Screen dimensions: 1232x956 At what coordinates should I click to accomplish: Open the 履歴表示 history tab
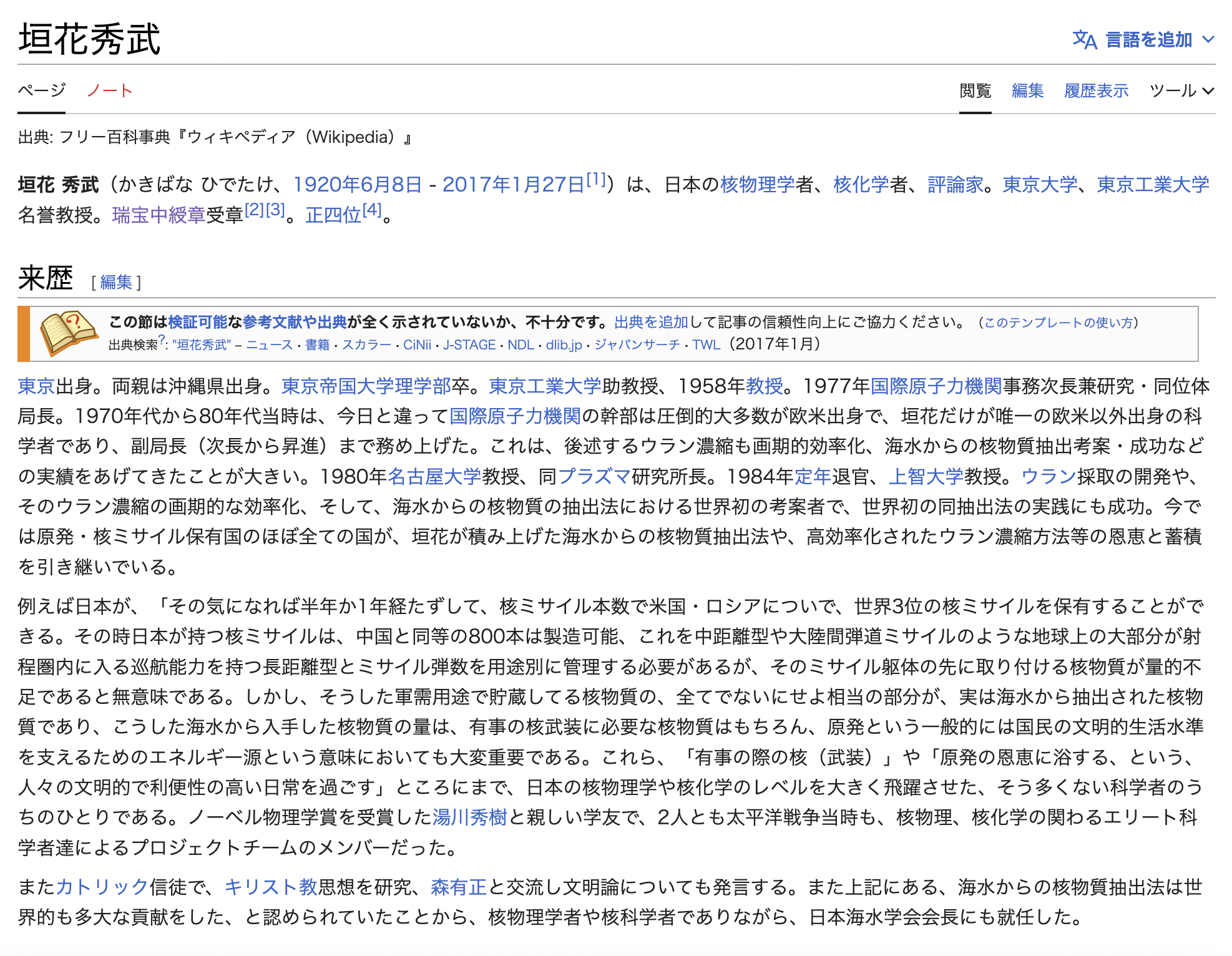click(1097, 91)
